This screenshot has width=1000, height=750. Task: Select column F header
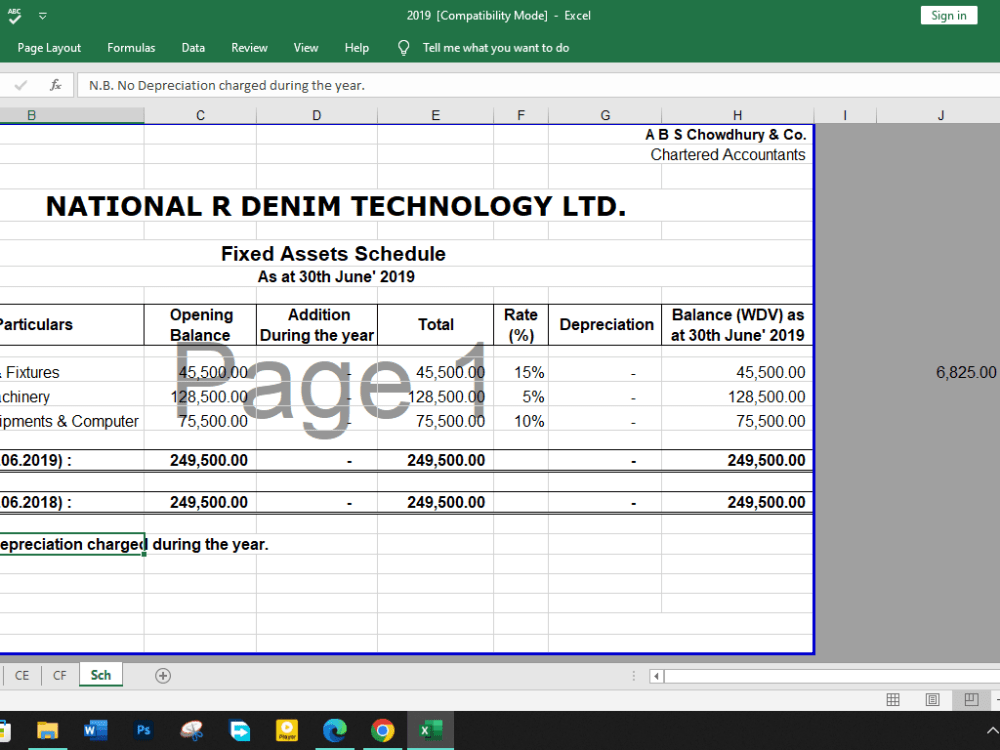521,115
